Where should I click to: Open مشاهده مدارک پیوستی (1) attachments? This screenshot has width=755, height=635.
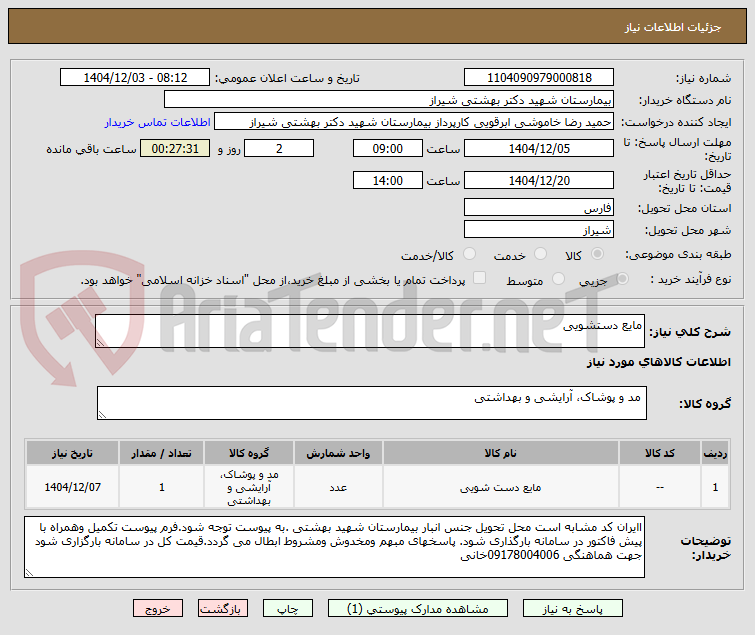point(417,608)
